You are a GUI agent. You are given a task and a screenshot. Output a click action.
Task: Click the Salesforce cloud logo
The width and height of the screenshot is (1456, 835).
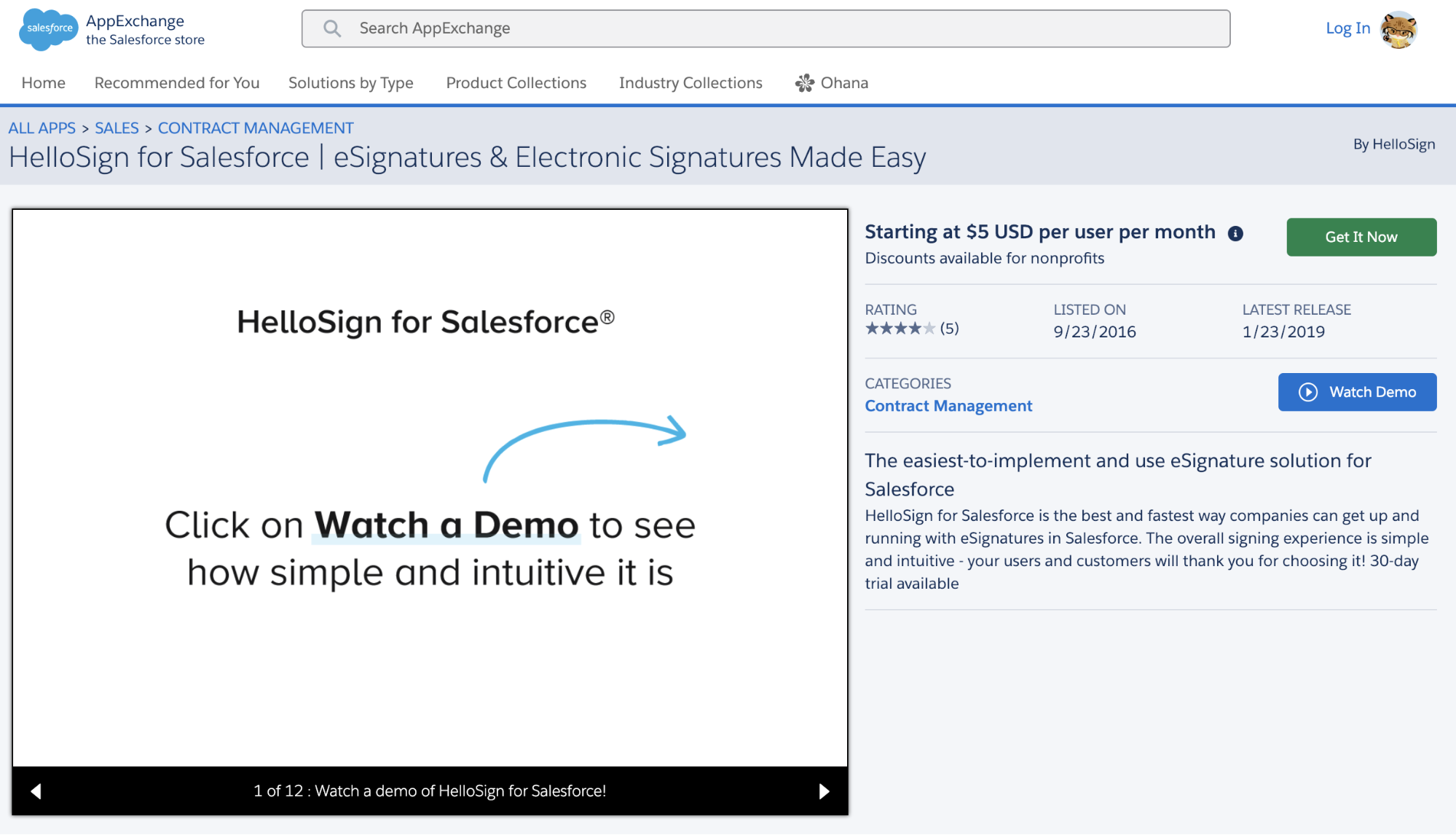pos(48,29)
